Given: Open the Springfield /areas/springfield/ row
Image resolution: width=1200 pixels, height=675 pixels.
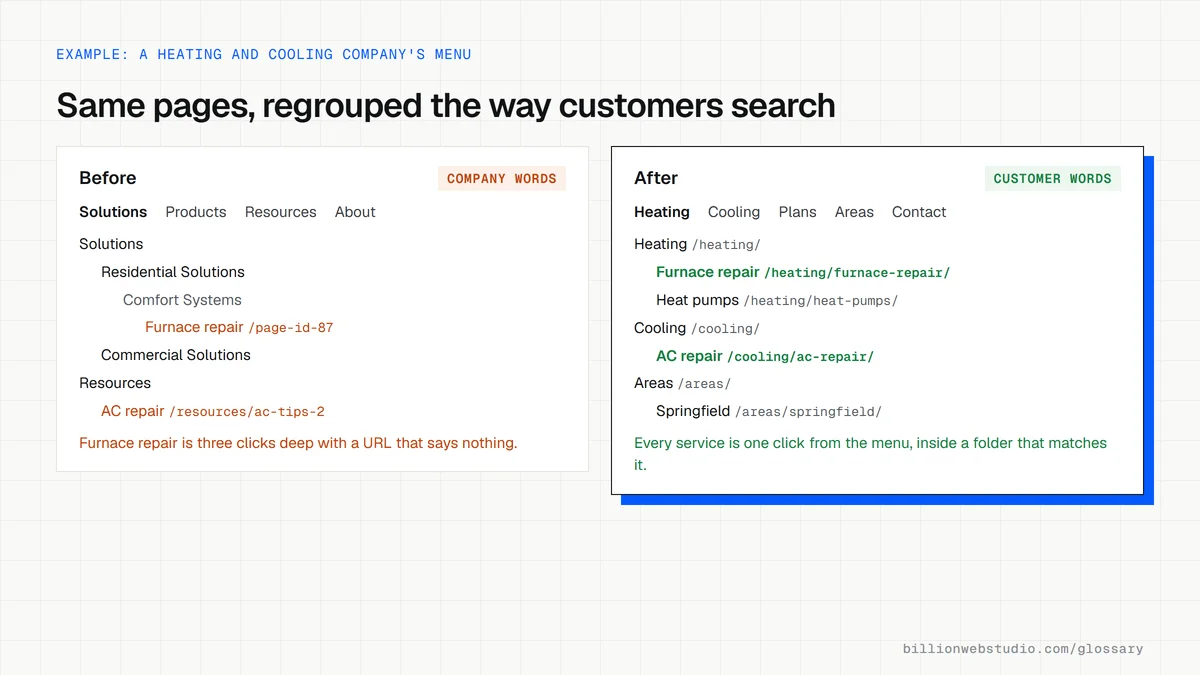Looking at the screenshot, I should pos(769,411).
